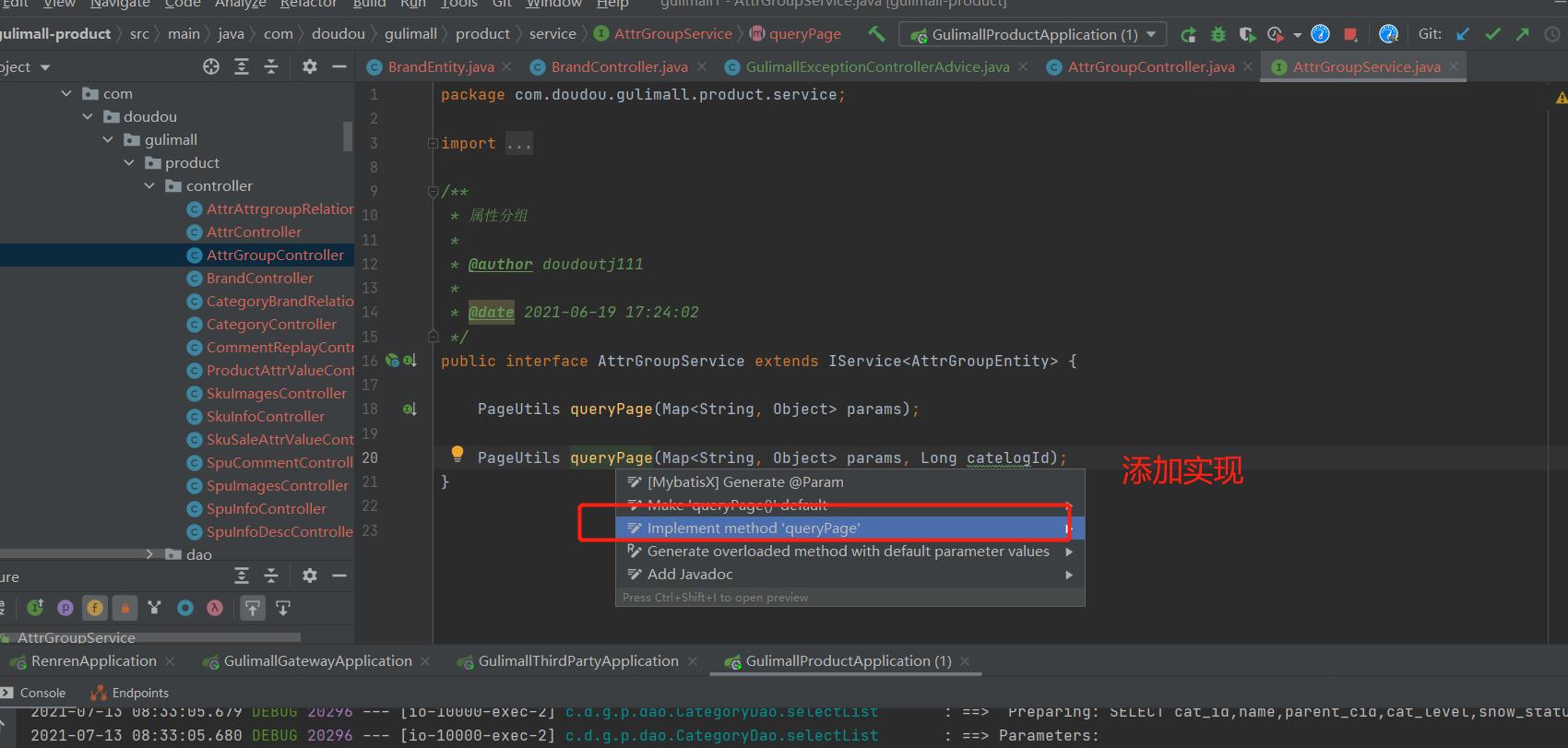Click the Build hammer icon
The image size is (1568, 748).
click(x=876, y=34)
